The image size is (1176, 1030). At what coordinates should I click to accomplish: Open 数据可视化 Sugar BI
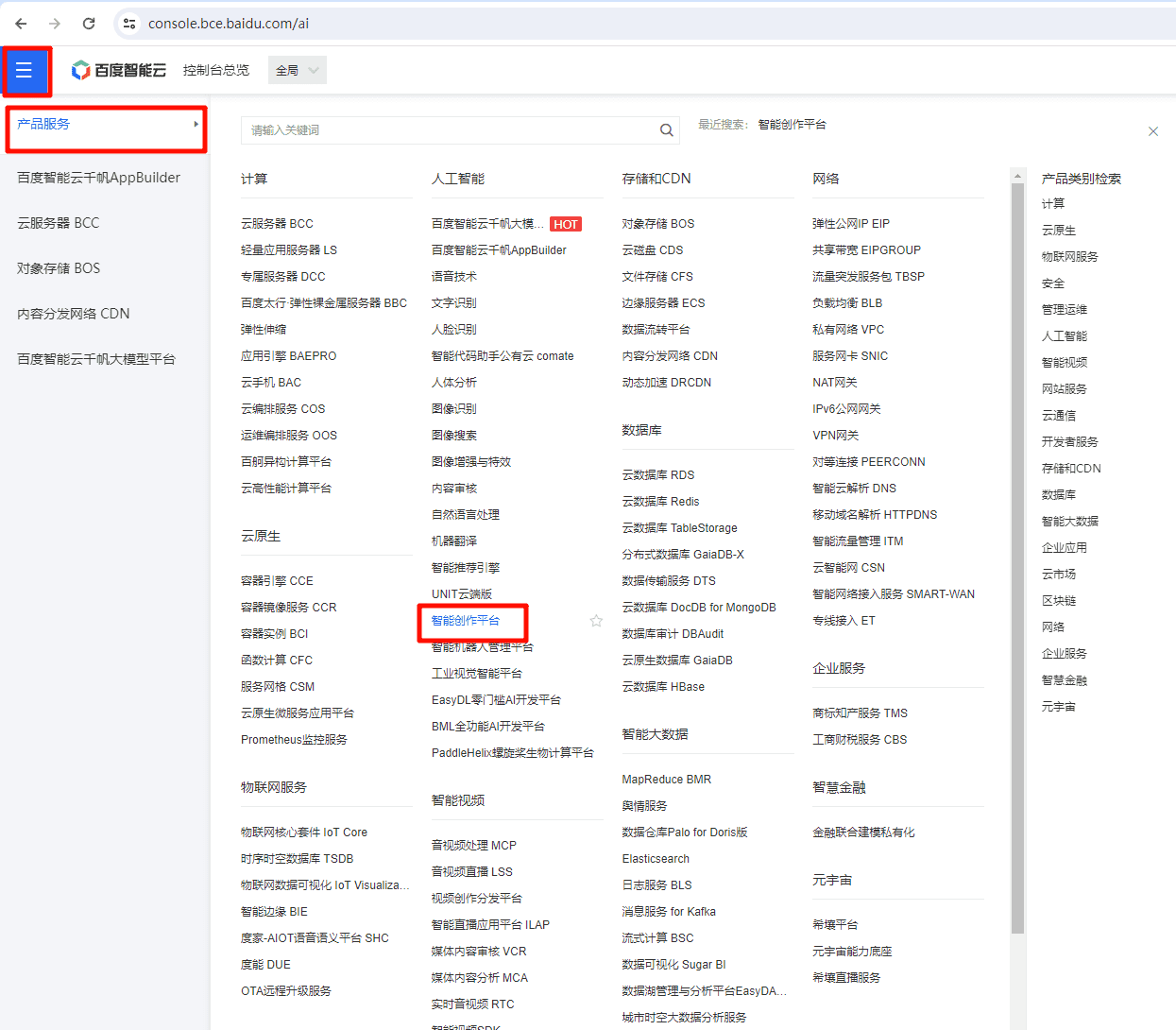tap(673, 965)
